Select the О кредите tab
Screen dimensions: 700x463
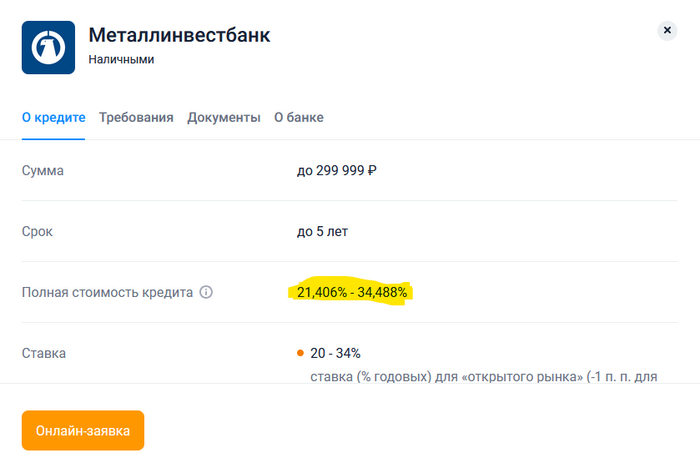(x=54, y=118)
